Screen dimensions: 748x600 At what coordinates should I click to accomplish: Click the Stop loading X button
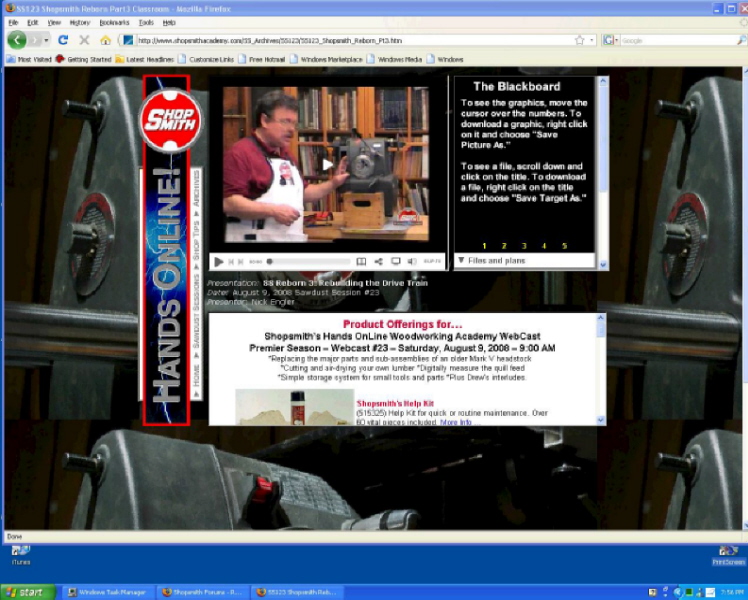coord(84,40)
